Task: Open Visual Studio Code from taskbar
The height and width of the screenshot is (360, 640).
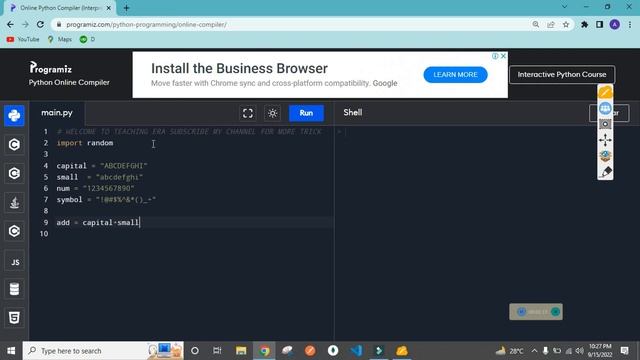Action: 356,351
